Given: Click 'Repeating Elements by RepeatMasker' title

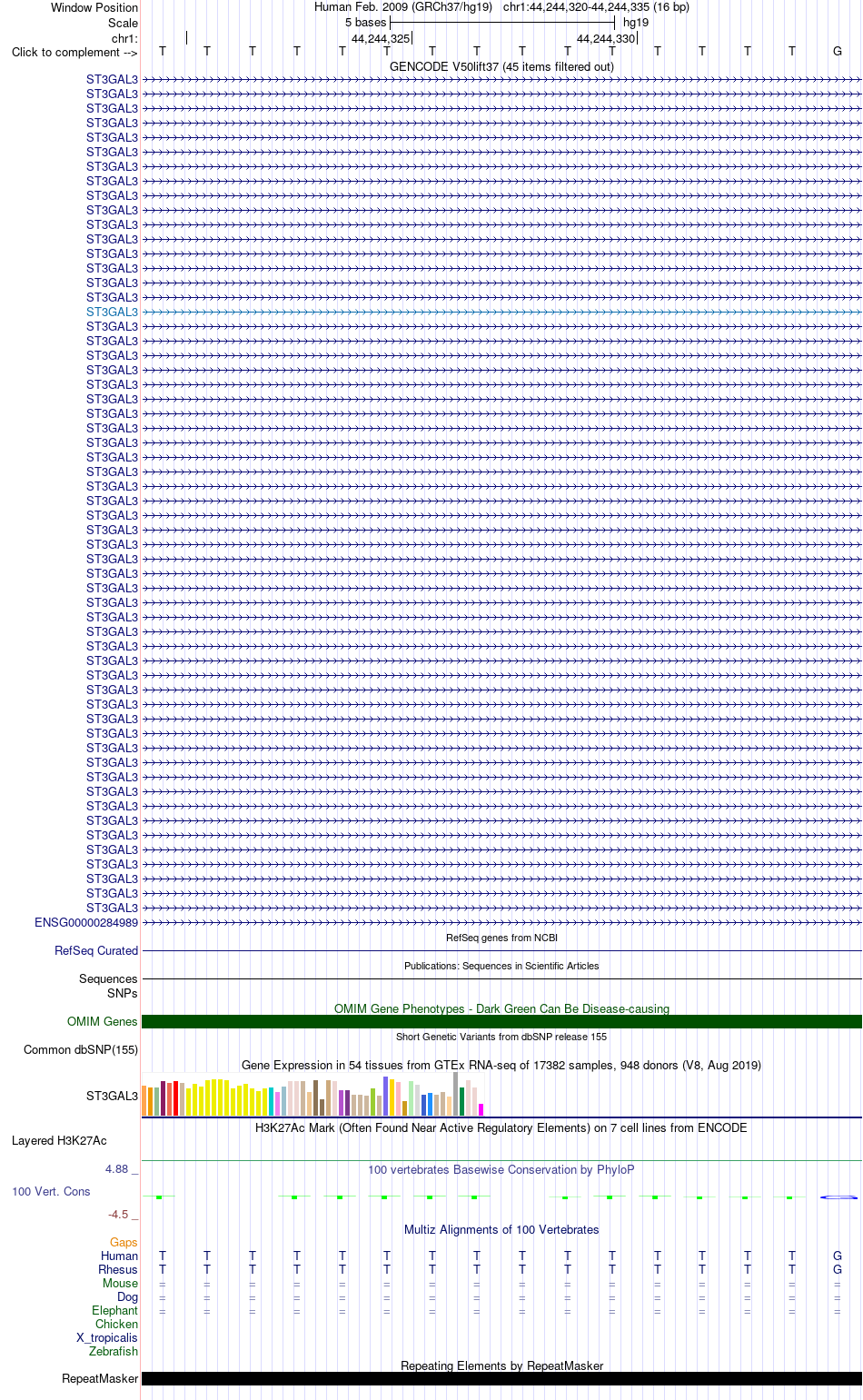Looking at the screenshot, I should (501, 1365).
